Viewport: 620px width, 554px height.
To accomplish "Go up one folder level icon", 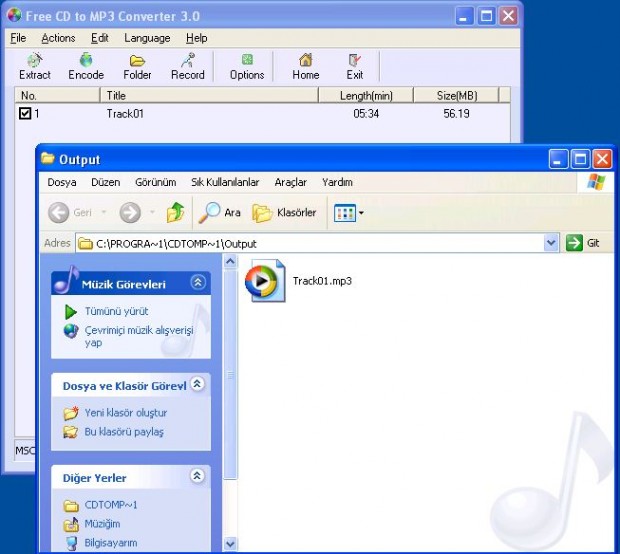I will pos(175,212).
